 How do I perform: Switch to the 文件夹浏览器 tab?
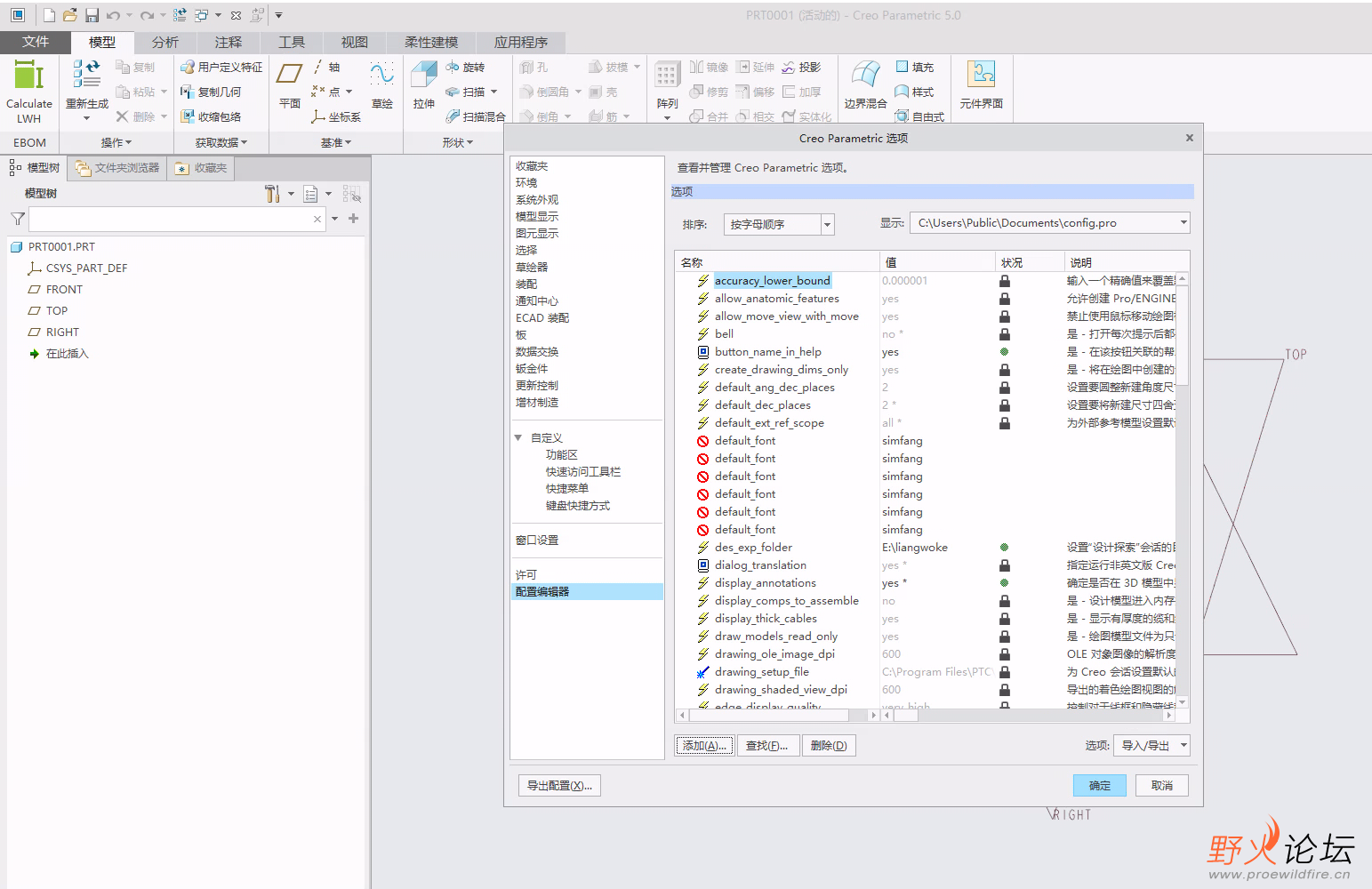117,167
